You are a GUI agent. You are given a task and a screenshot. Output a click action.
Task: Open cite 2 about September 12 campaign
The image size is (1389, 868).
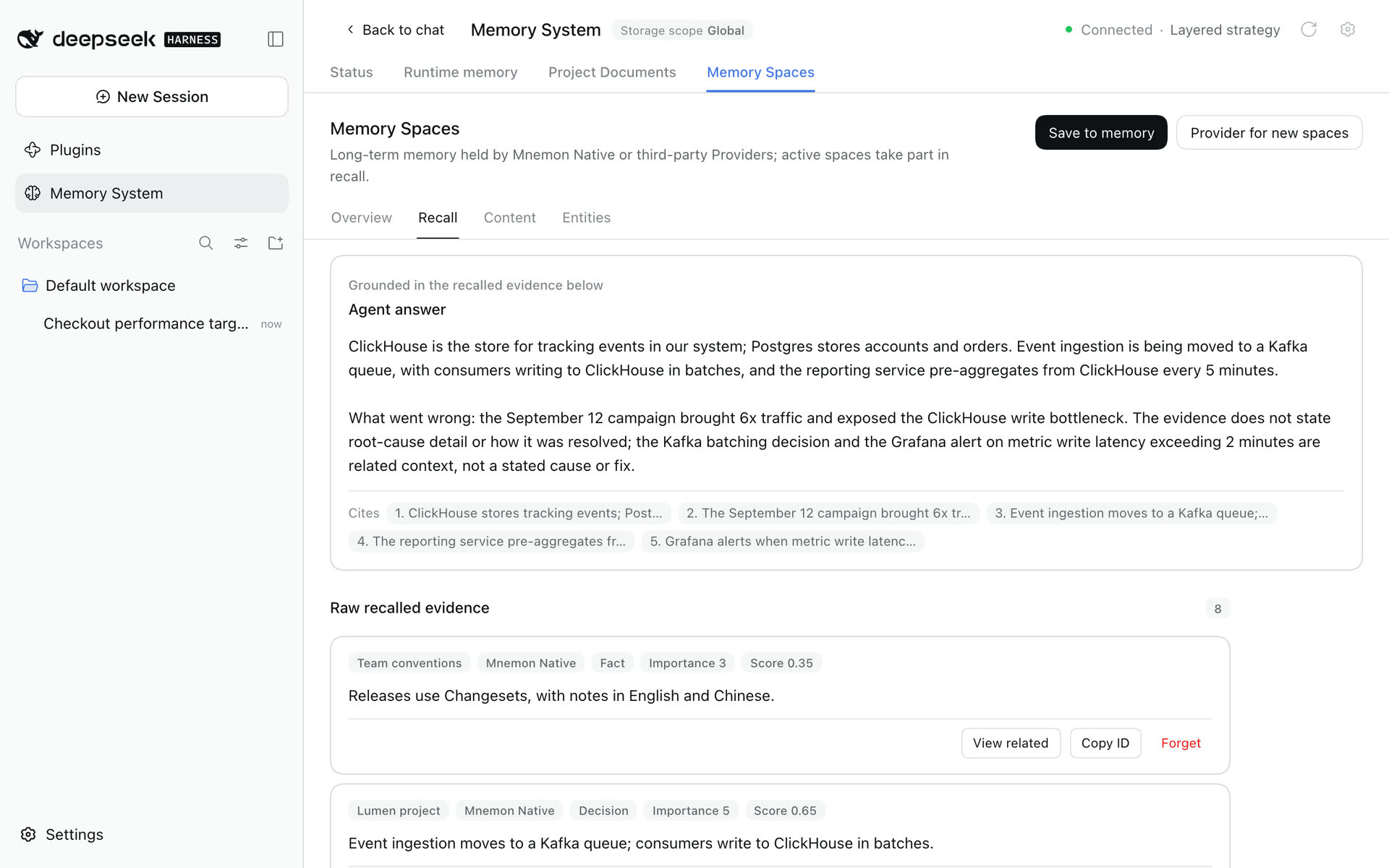(x=828, y=513)
